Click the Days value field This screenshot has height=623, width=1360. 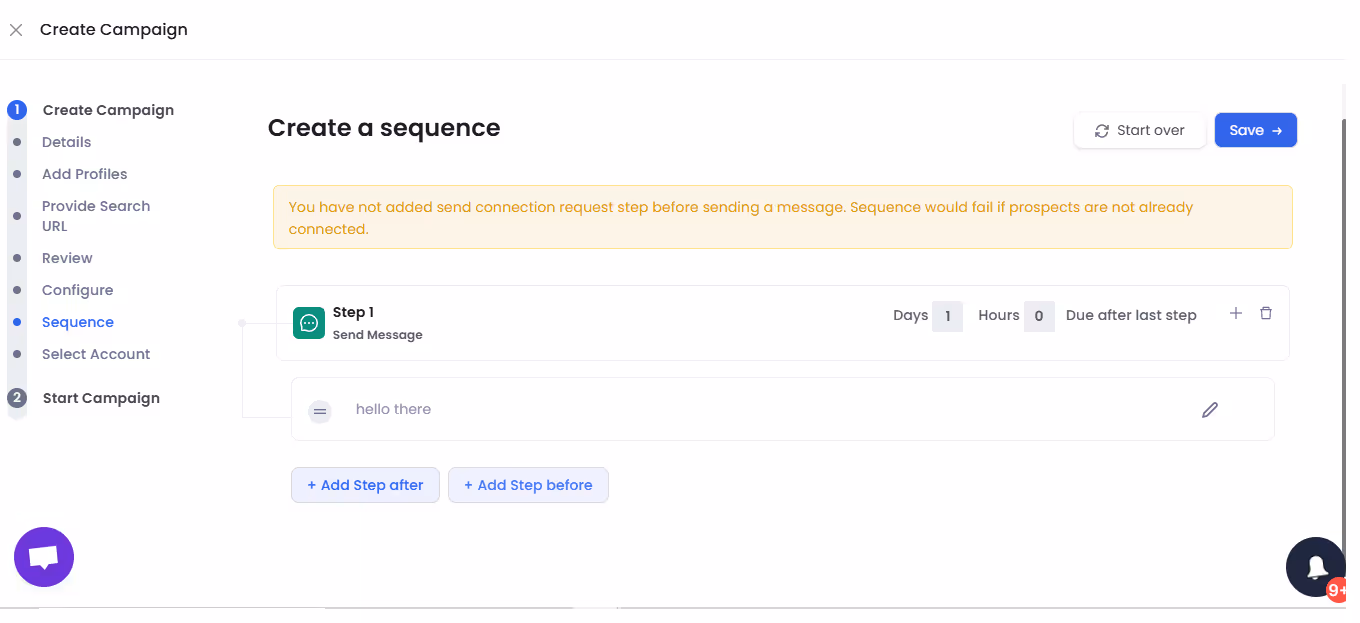pyautogui.click(x=947, y=315)
